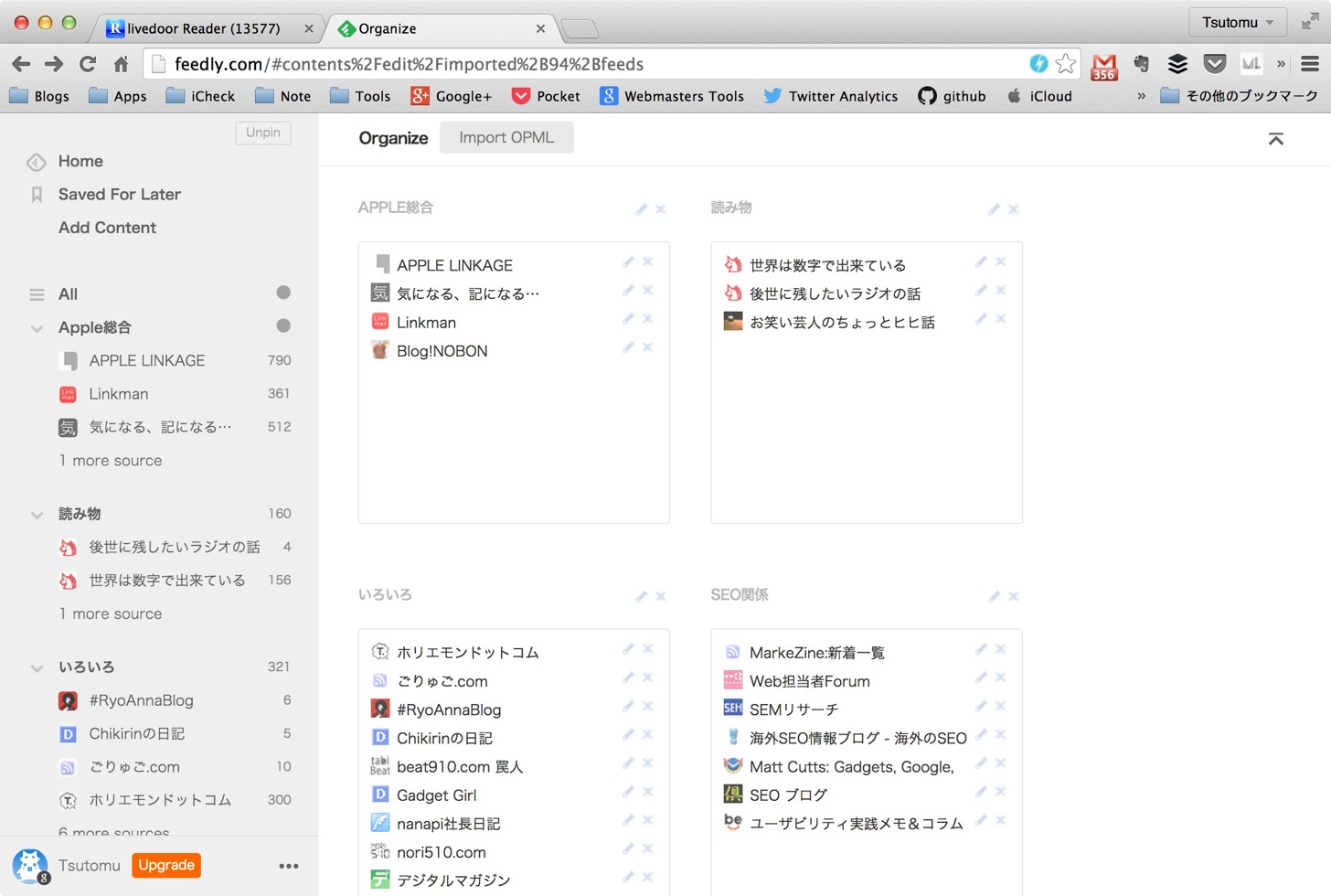1331x896 pixels.
Task: Collapse the いろいろ category in the sidebar
Action: coord(37,668)
